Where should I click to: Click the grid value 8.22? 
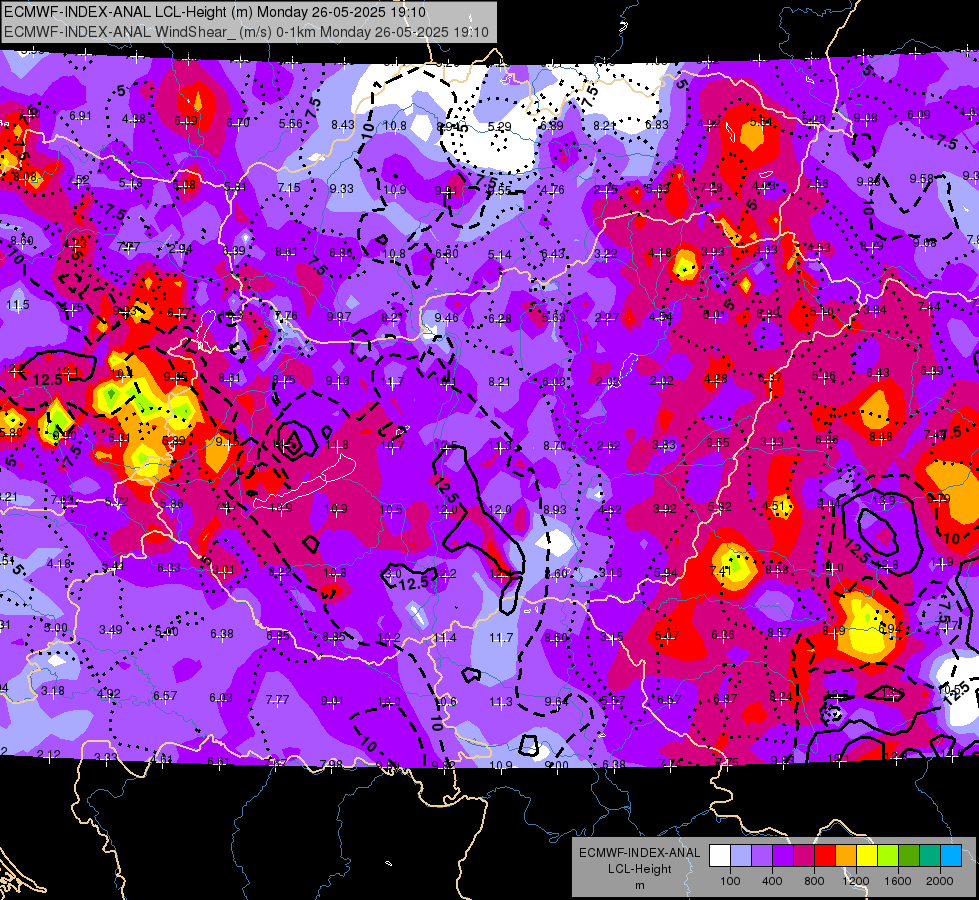point(280,571)
